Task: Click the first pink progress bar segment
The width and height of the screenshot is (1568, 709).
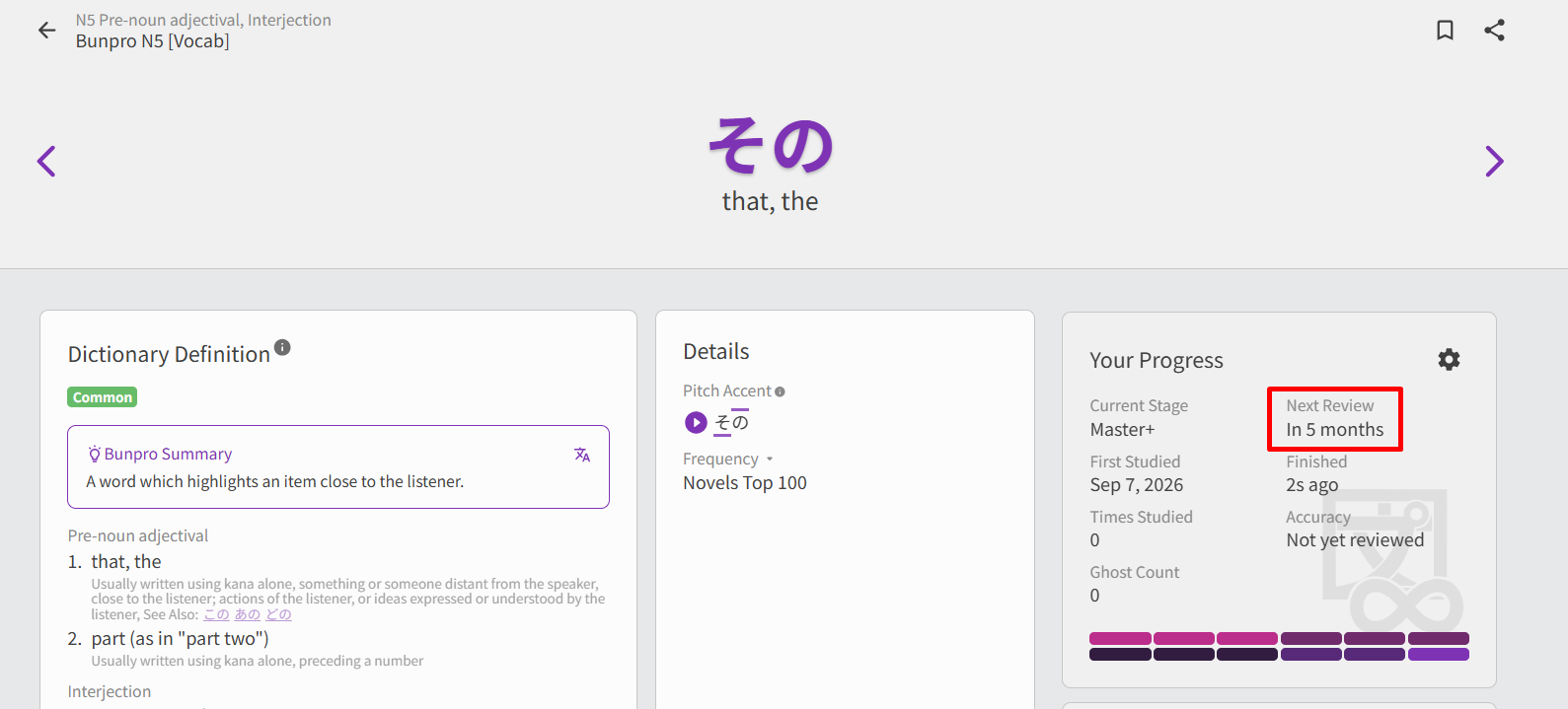Action: point(1120,639)
